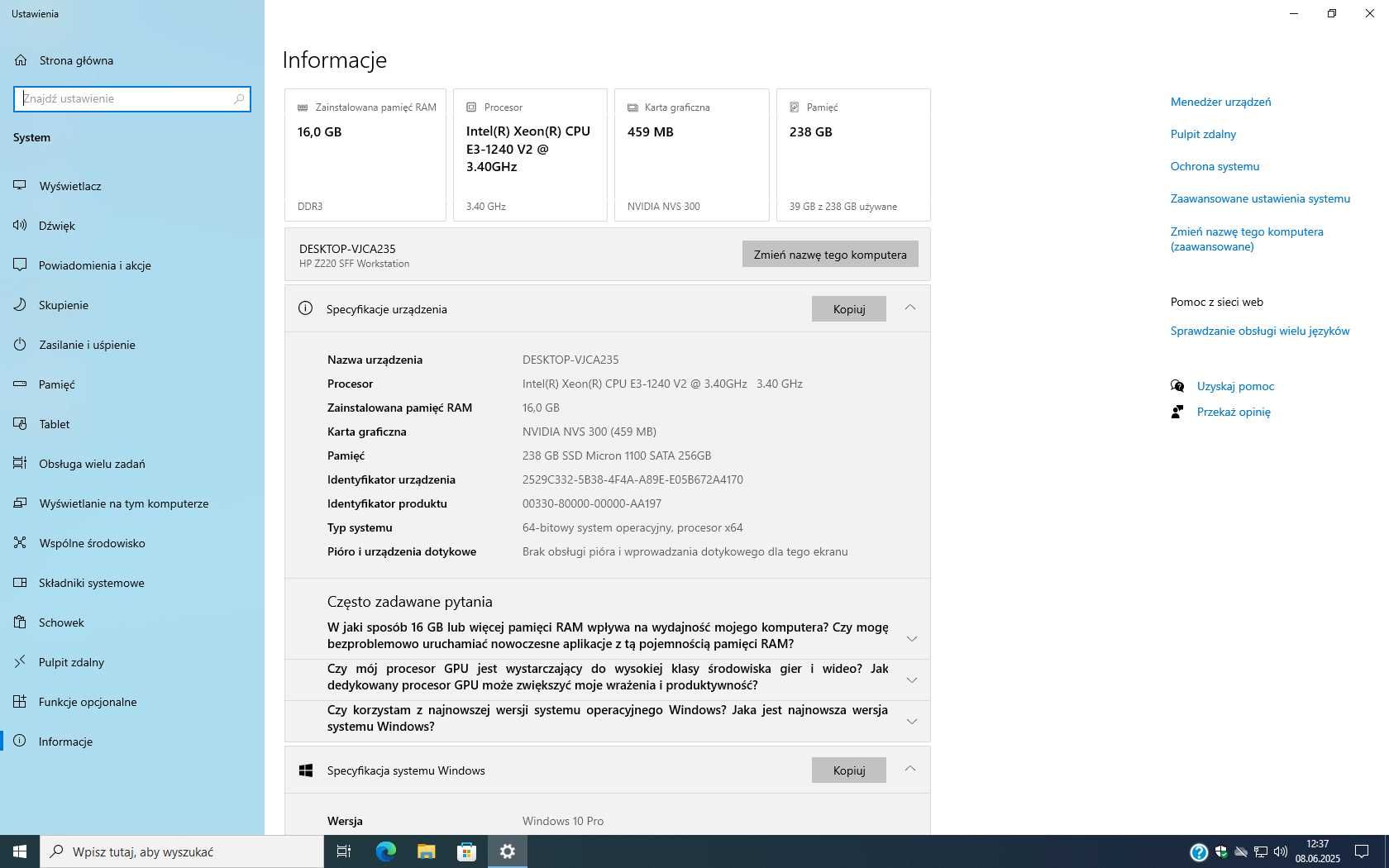Viewport: 1389px width, 868px height.
Task: Open the notification center icon
Action: tap(1361, 851)
